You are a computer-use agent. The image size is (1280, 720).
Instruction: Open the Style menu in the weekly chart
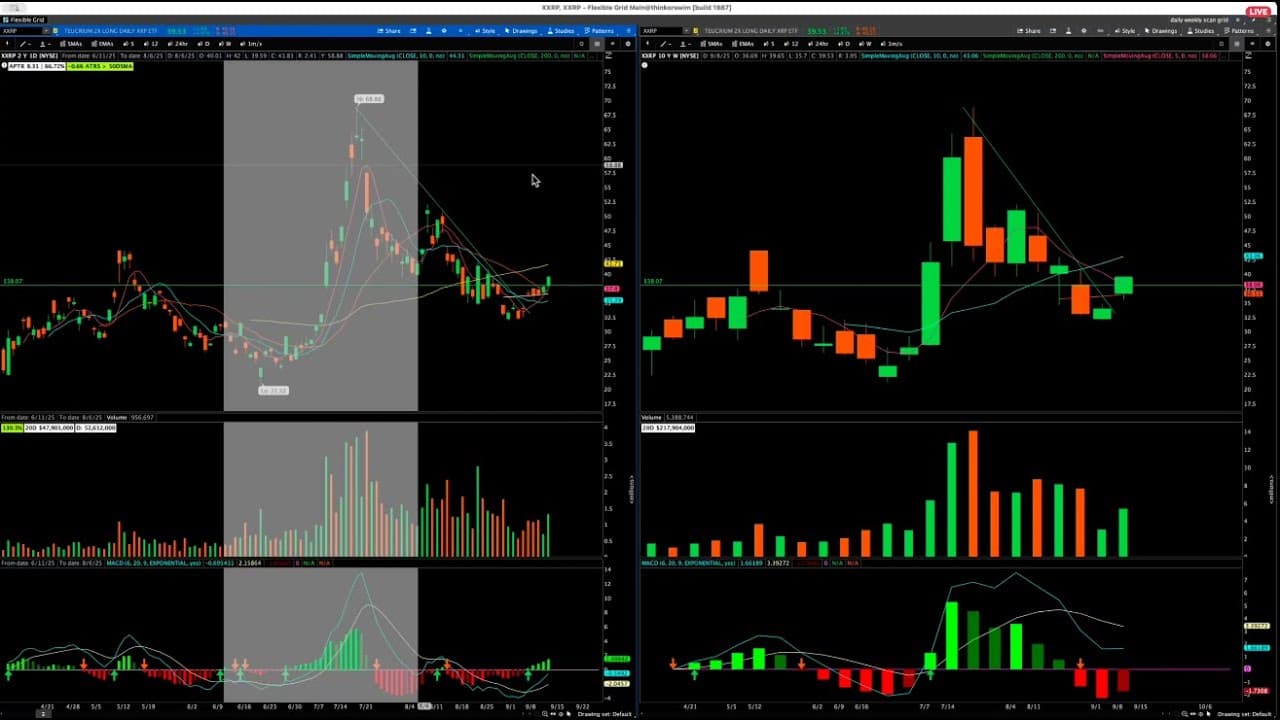(1125, 31)
